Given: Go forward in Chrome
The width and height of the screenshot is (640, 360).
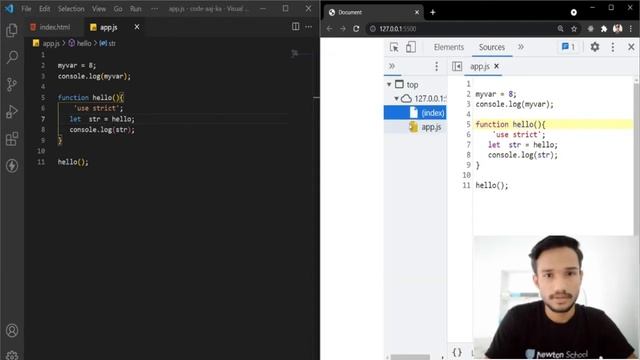Looking at the screenshot, I should coord(343,29).
